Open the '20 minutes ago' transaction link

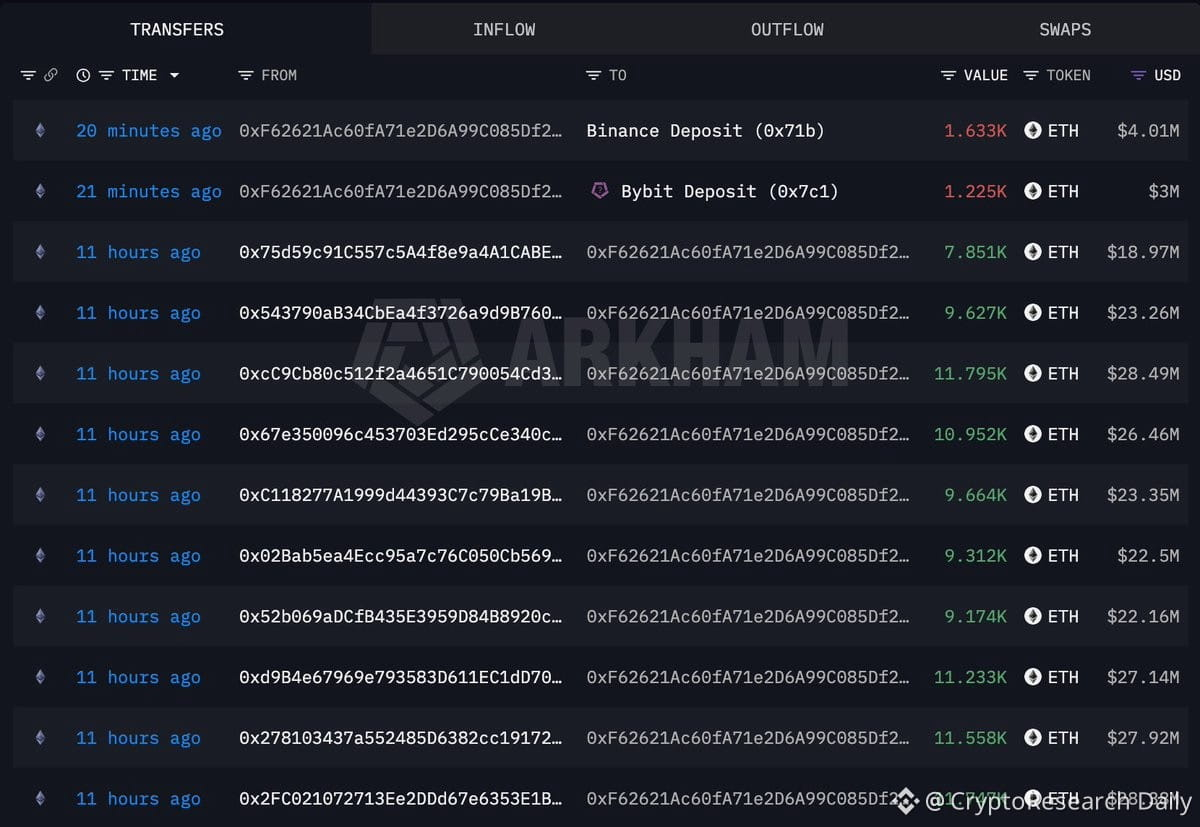point(149,131)
